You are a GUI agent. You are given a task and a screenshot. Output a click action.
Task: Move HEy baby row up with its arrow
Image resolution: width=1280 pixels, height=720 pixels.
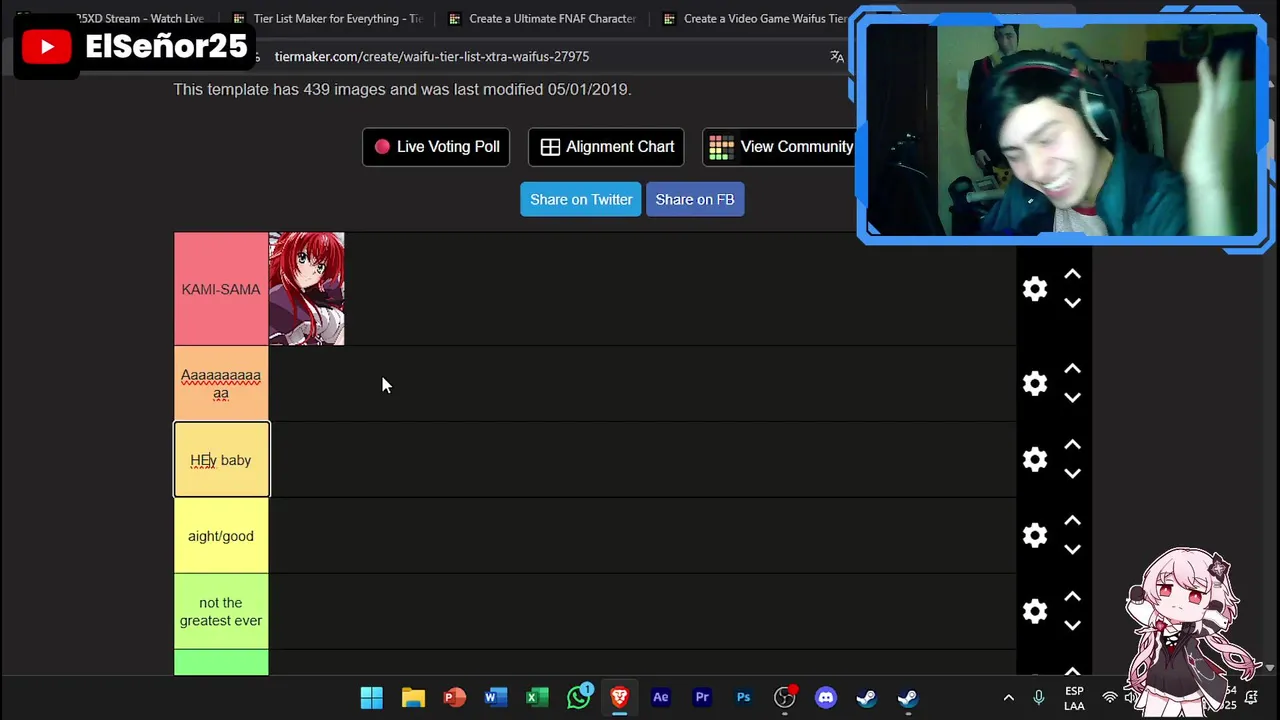point(1072,445)
